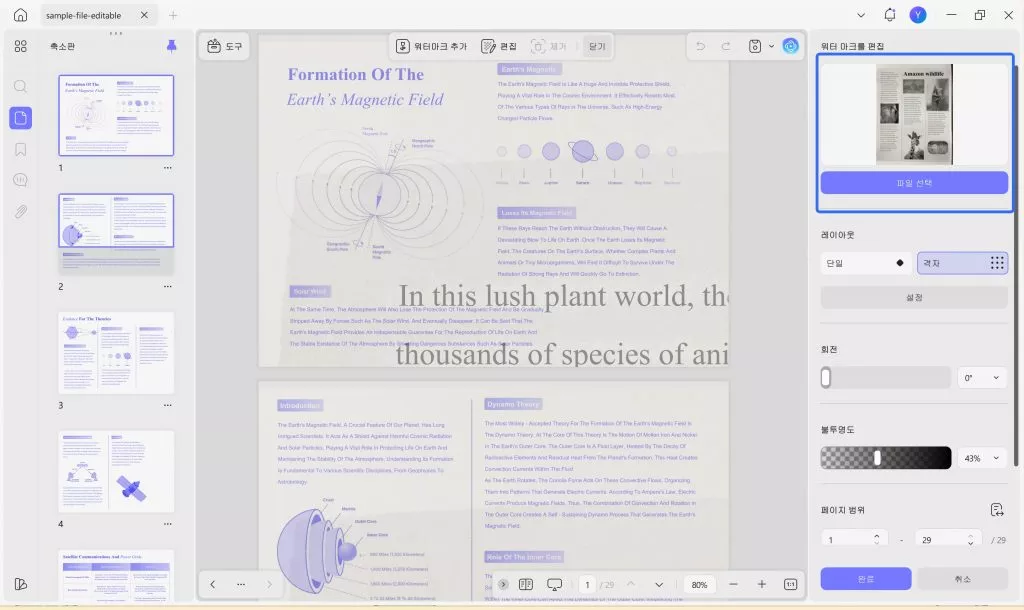Open more options for page 3
The width and height of the screenshot is (1024, 610).
coord(168,406)
